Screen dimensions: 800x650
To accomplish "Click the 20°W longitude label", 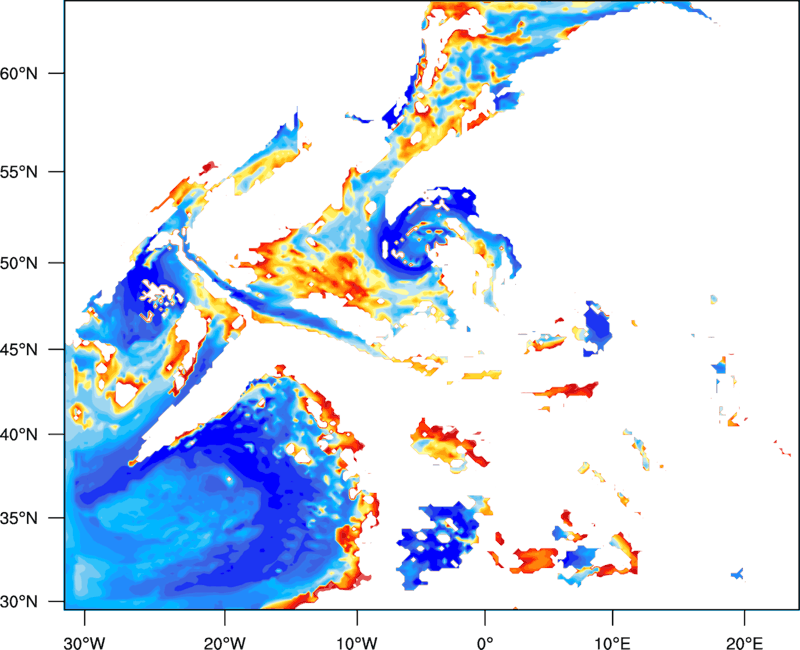I will point(224,643).
